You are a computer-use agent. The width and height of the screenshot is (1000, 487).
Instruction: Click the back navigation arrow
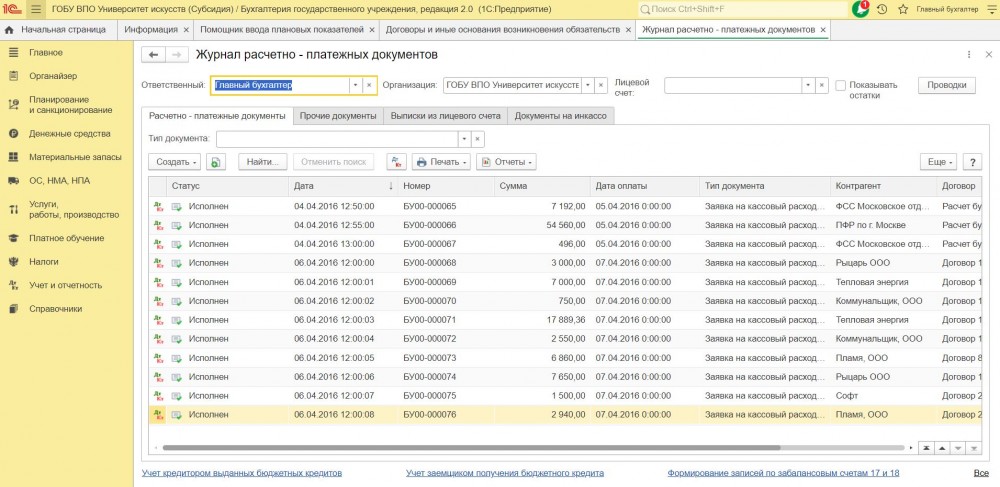(x=154, y=54)
